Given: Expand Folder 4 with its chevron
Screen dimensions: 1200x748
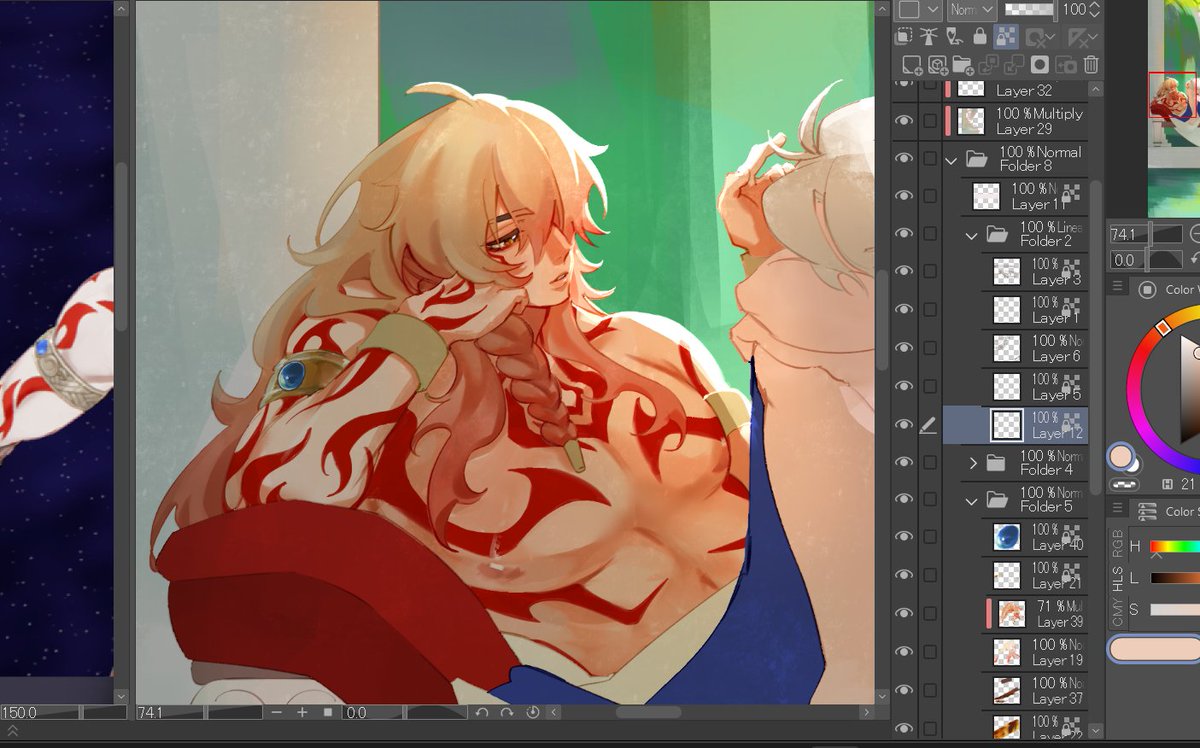Looking at the screenshot, I should pos(972,463).
